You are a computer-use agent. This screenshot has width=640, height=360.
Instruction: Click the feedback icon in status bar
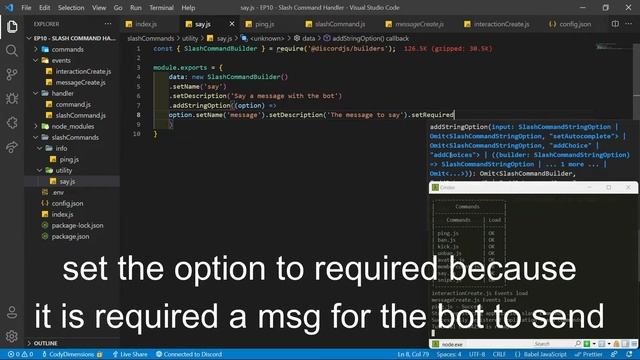[x=614, y=354]
